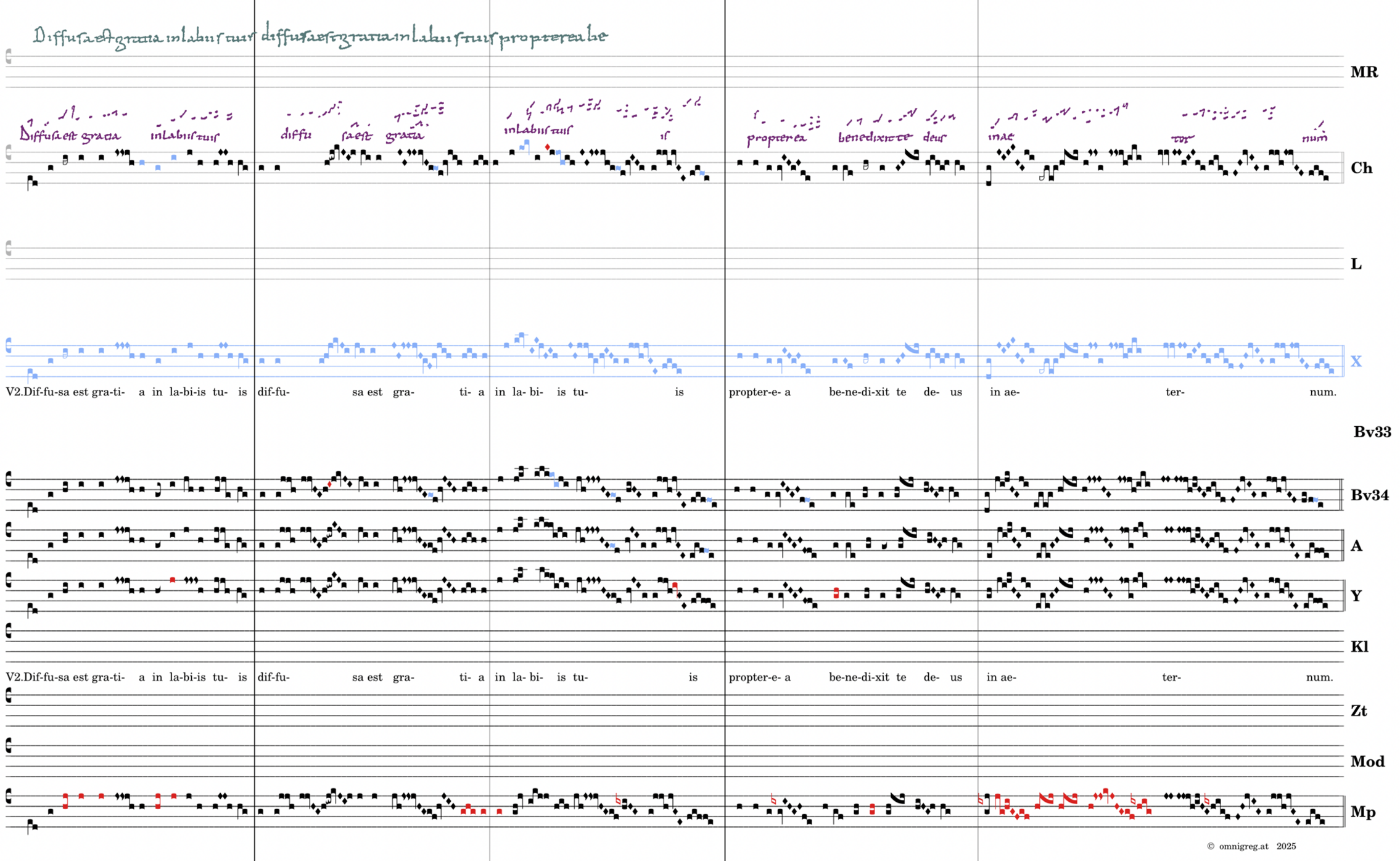Image resolution: width=1400 pixels, height=861 pixels.
Task: Click the MR manuscript label
Action: (1364, 72)
